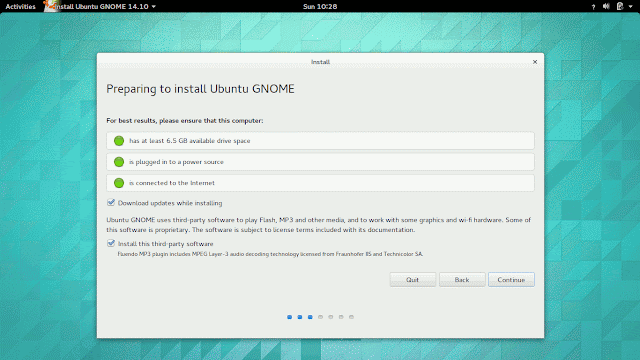The image size is (640, 360).
Task: Expand the system menu arrow in top bar
Action: point(631,7)
